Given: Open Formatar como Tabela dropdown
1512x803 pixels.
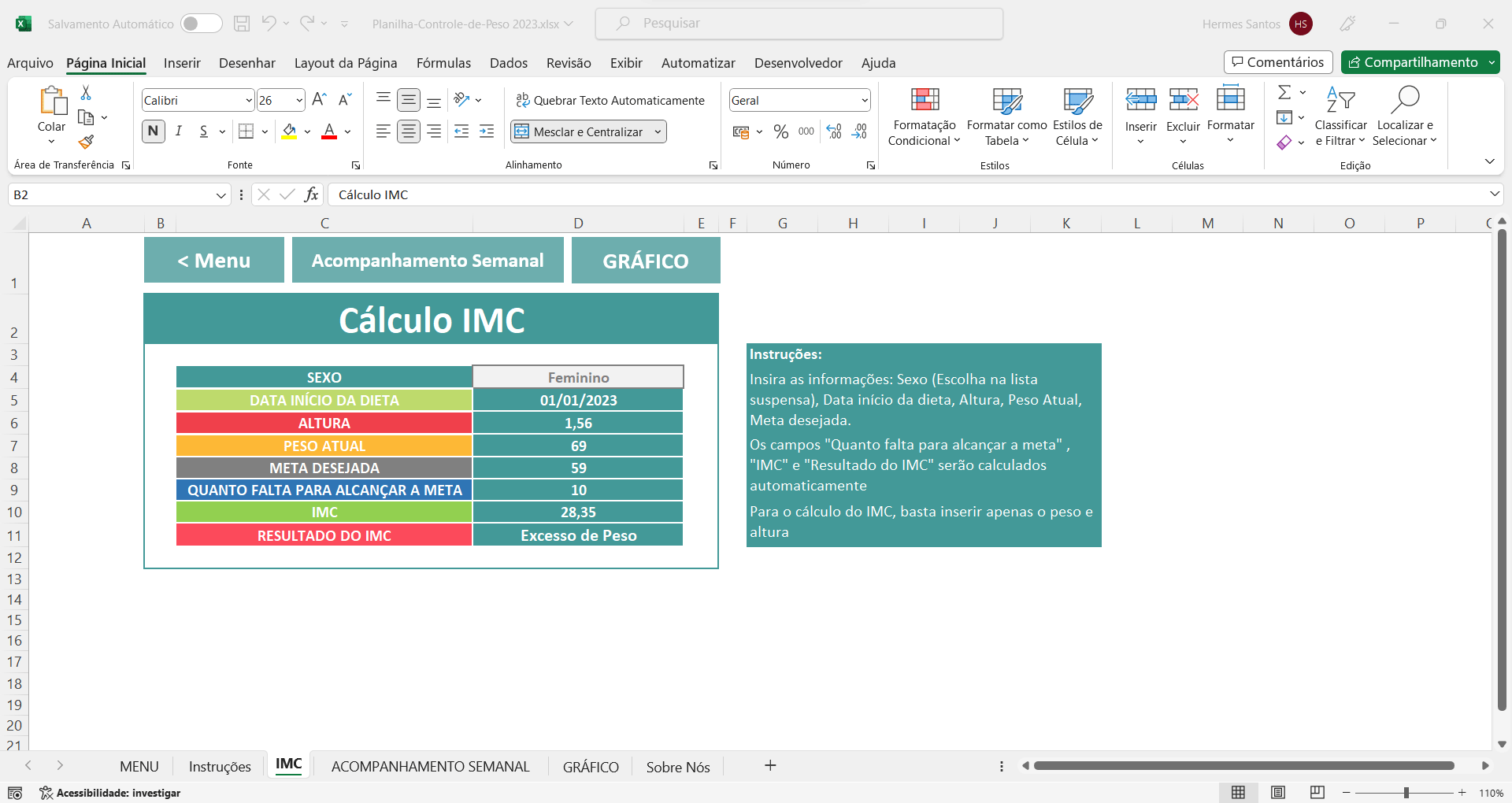Looking at the screenshot, I should pos(1007,117).
